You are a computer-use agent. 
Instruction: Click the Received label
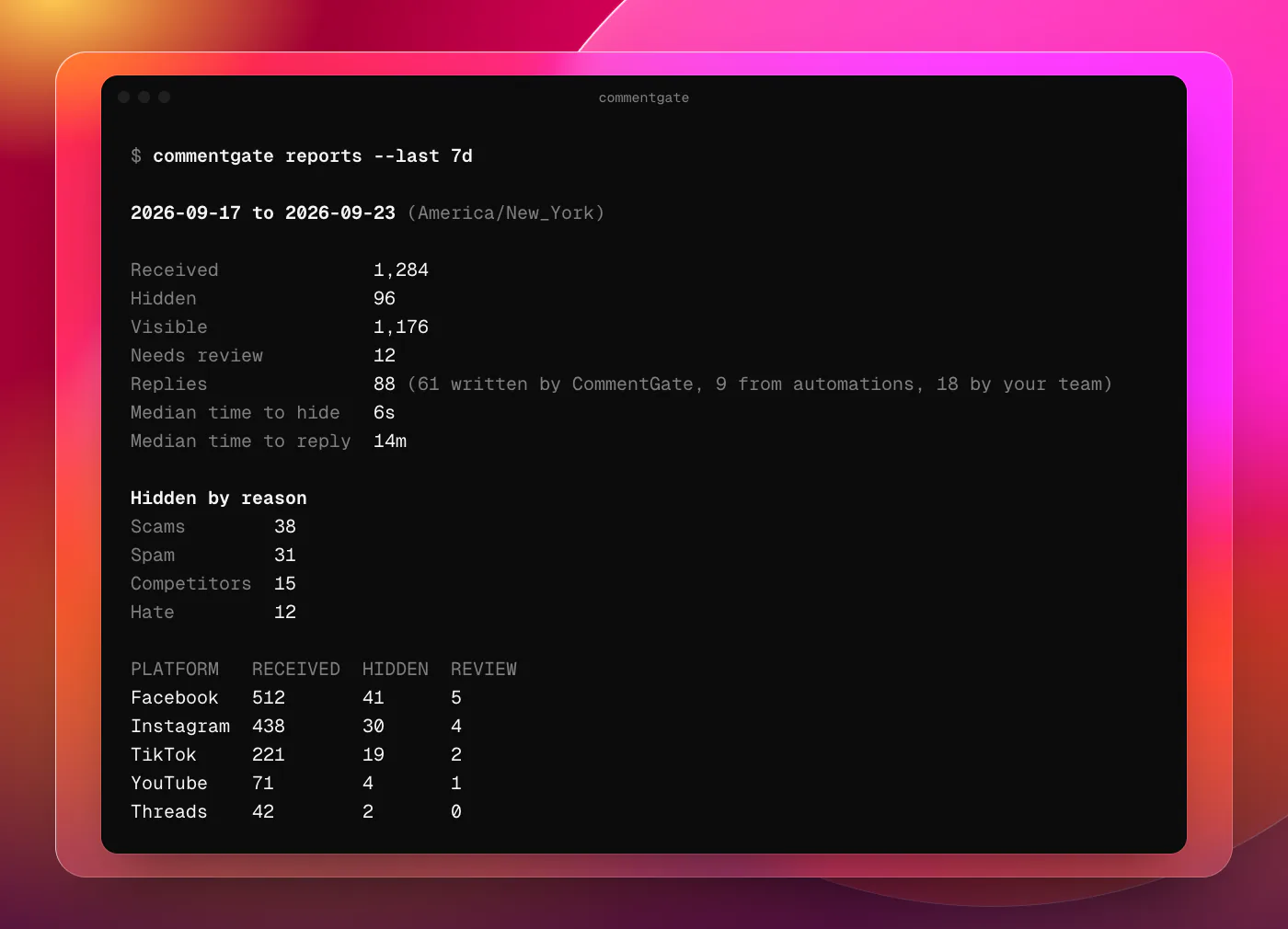pyautogui.click(x=175, y=270)
